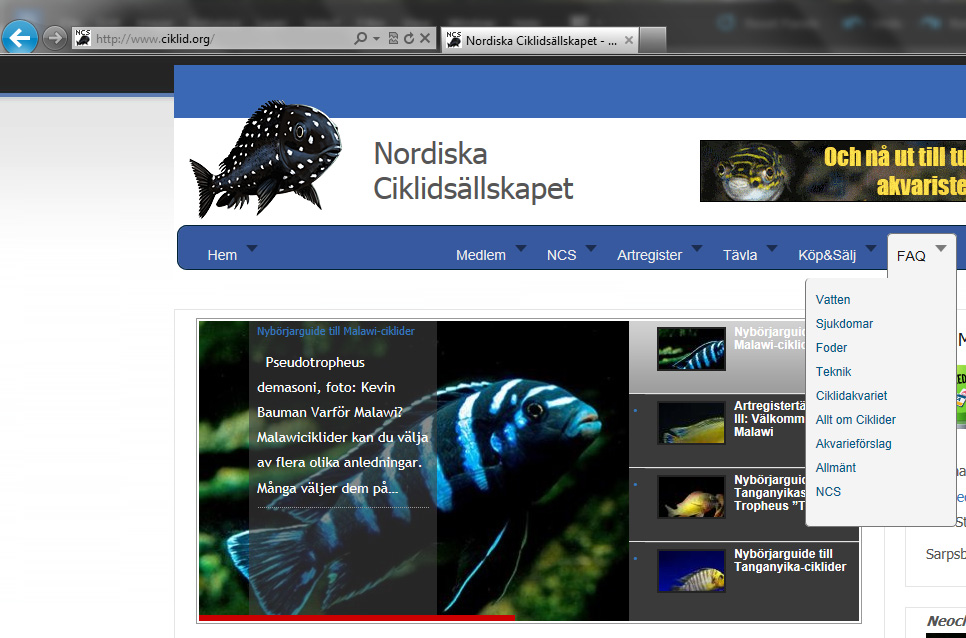Open the Hem menu item
Screen dimensions: 966x638
tap(222, 255)
